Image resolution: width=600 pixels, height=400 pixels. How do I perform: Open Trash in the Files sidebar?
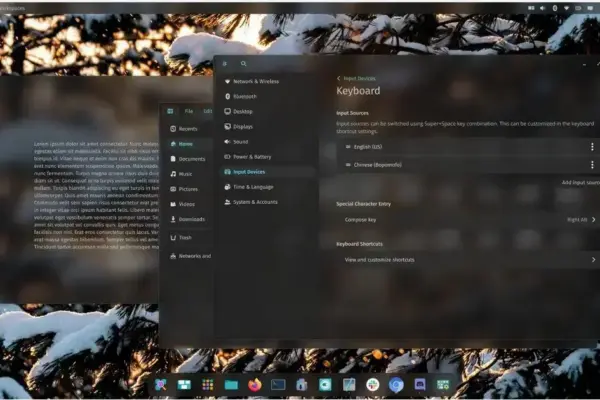coord(189,238)
